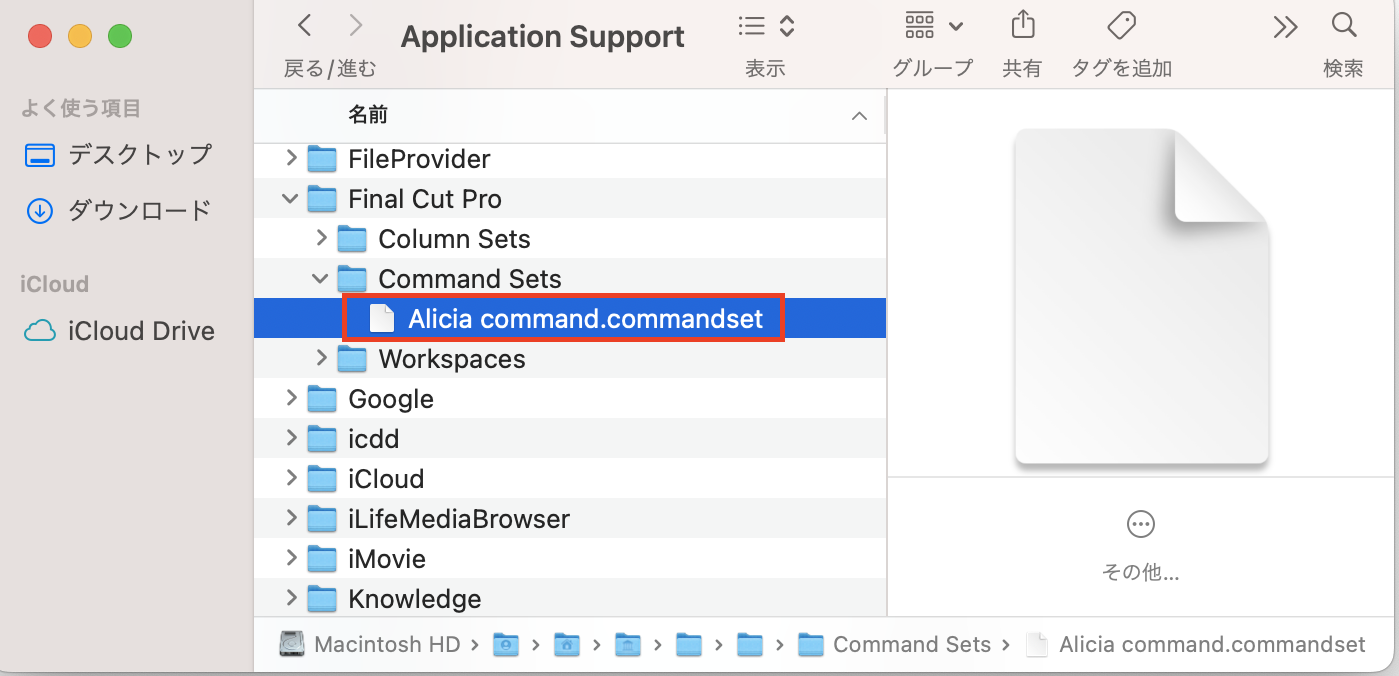This screenshot has height=676, width=1399.
Task: Expand the Workspaces folder
Action: click(321, 359)
